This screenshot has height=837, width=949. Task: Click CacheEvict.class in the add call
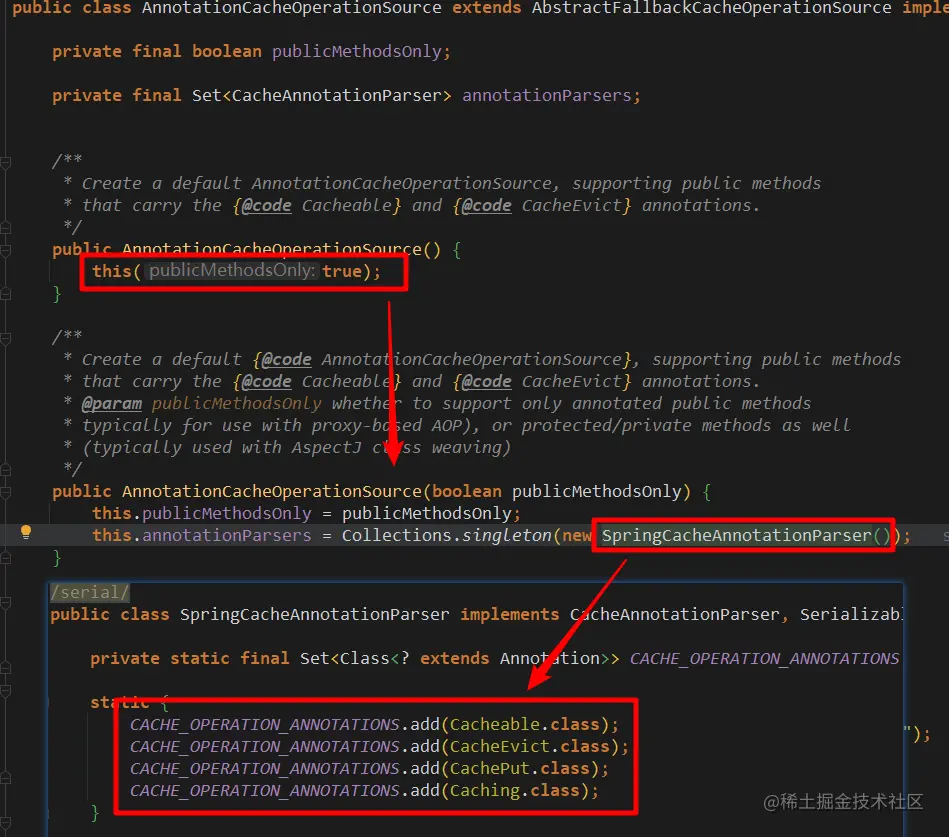[x=530, y=746]
